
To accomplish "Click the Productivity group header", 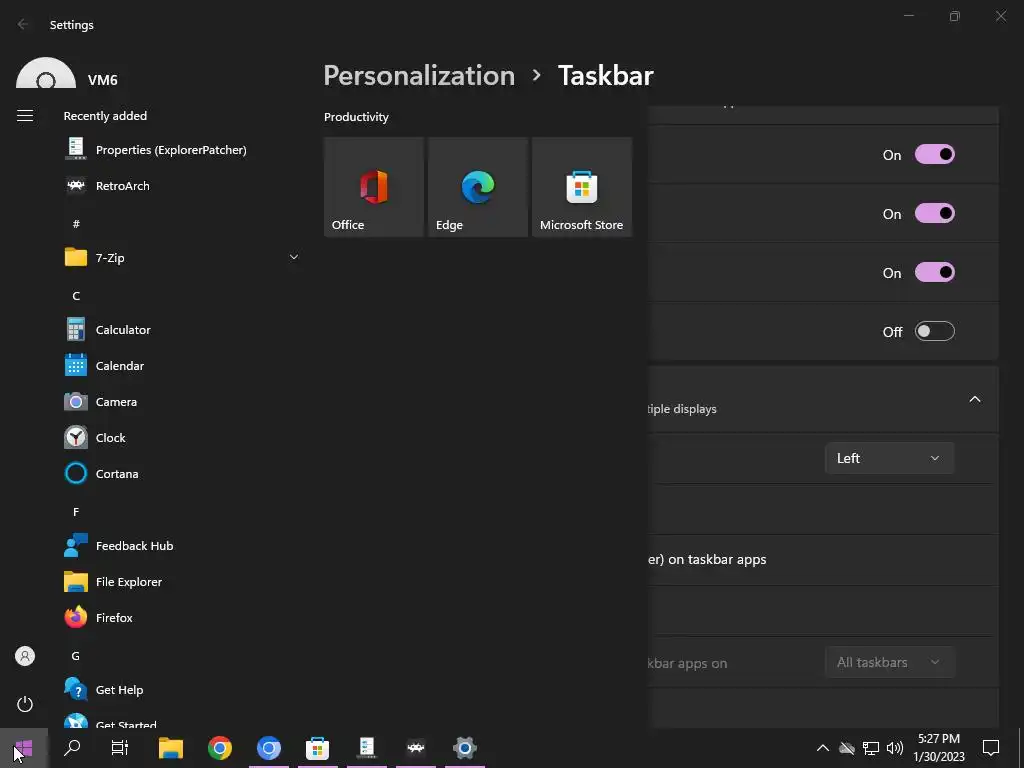I will (356, 117).
